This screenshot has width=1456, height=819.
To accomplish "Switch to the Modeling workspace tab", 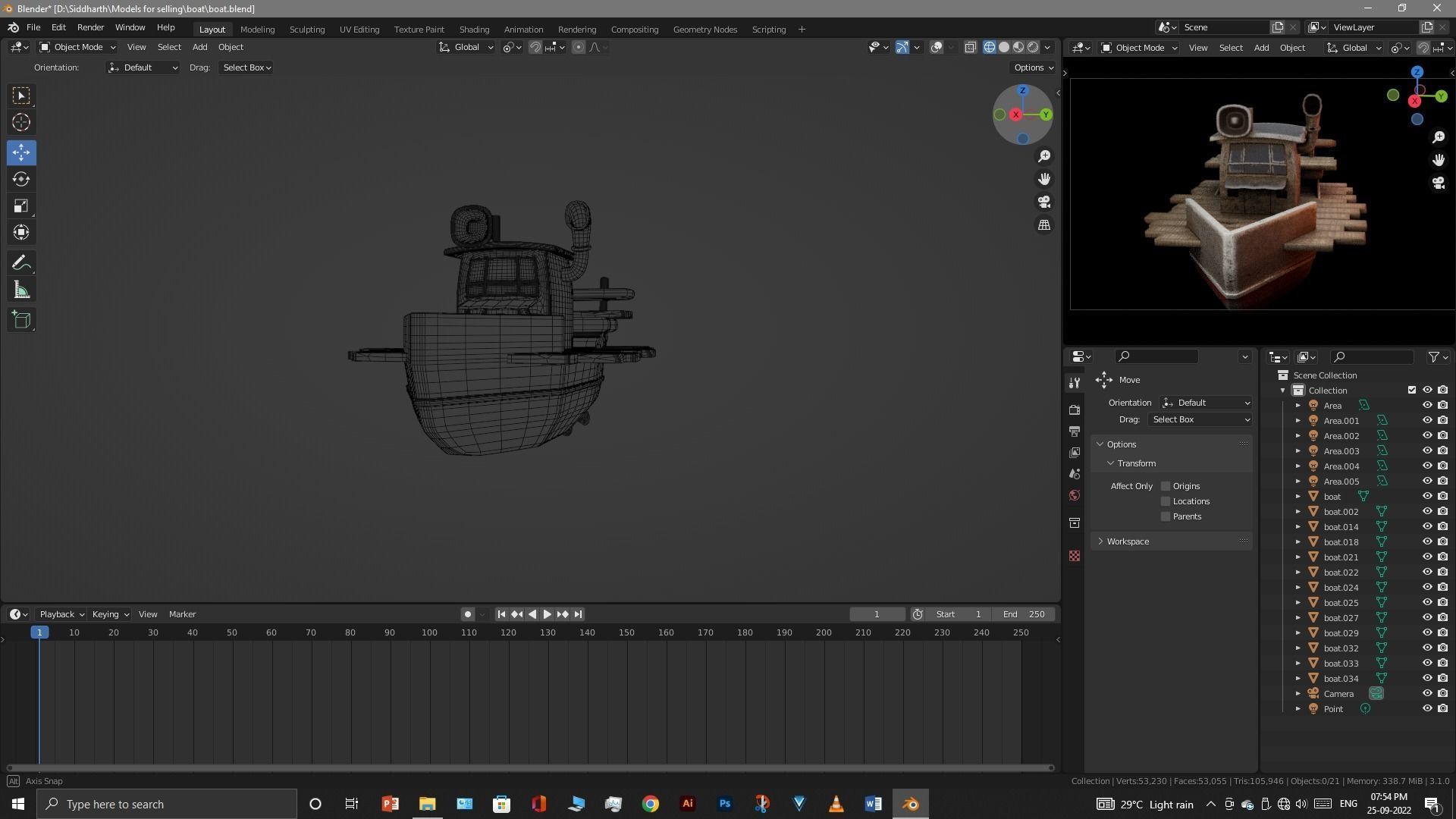I will [x=257, y=29].
